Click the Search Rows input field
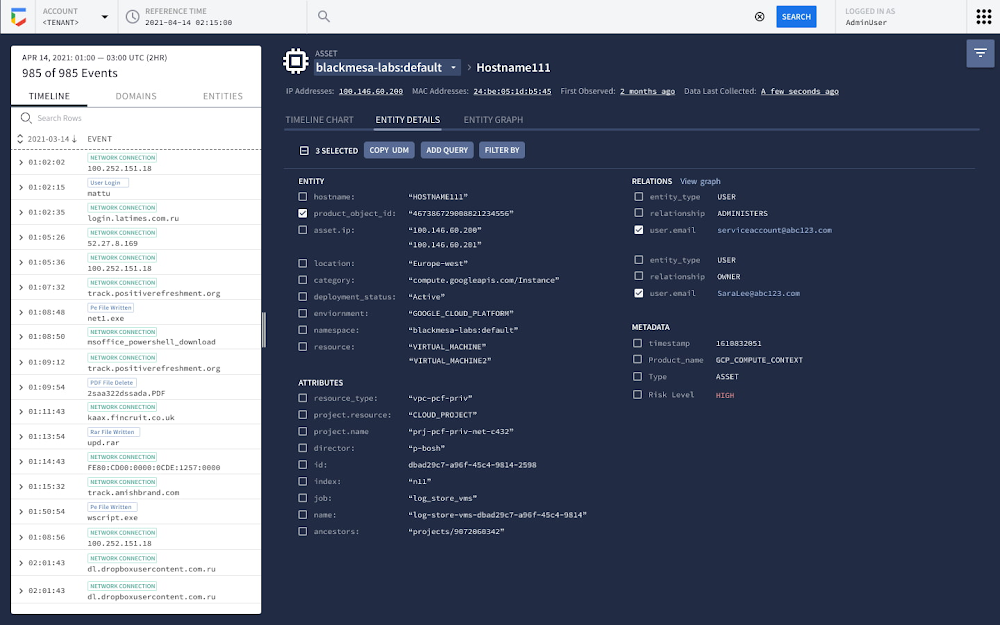Viewport: 1000px width, 625px height. (140, 118)
